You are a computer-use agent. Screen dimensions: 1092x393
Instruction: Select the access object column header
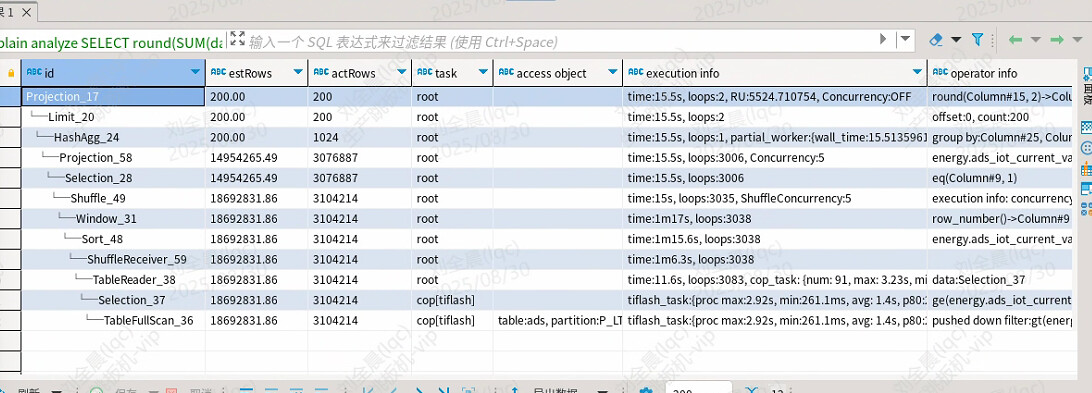(558, 72)
